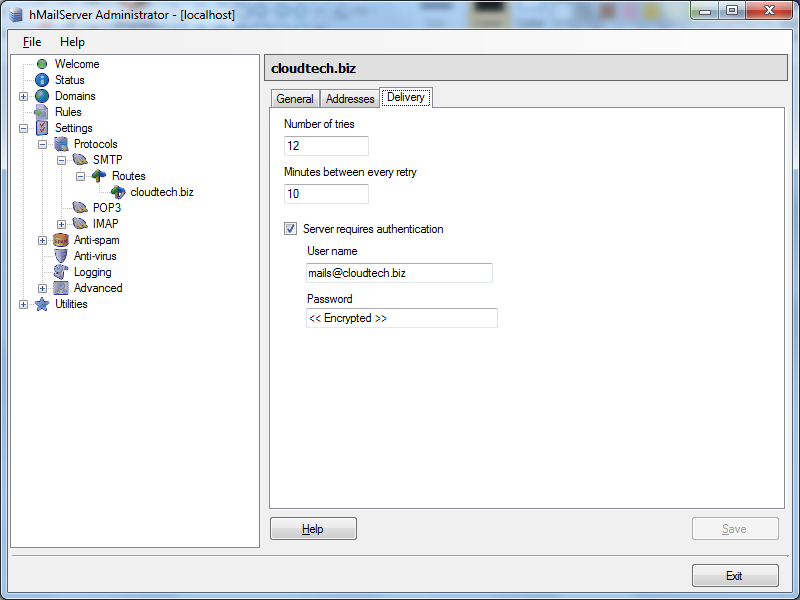Minimize the hMailServer Administrator window
Image resolution: width=800 pixels, height=600 pixels.
[705, 11]
